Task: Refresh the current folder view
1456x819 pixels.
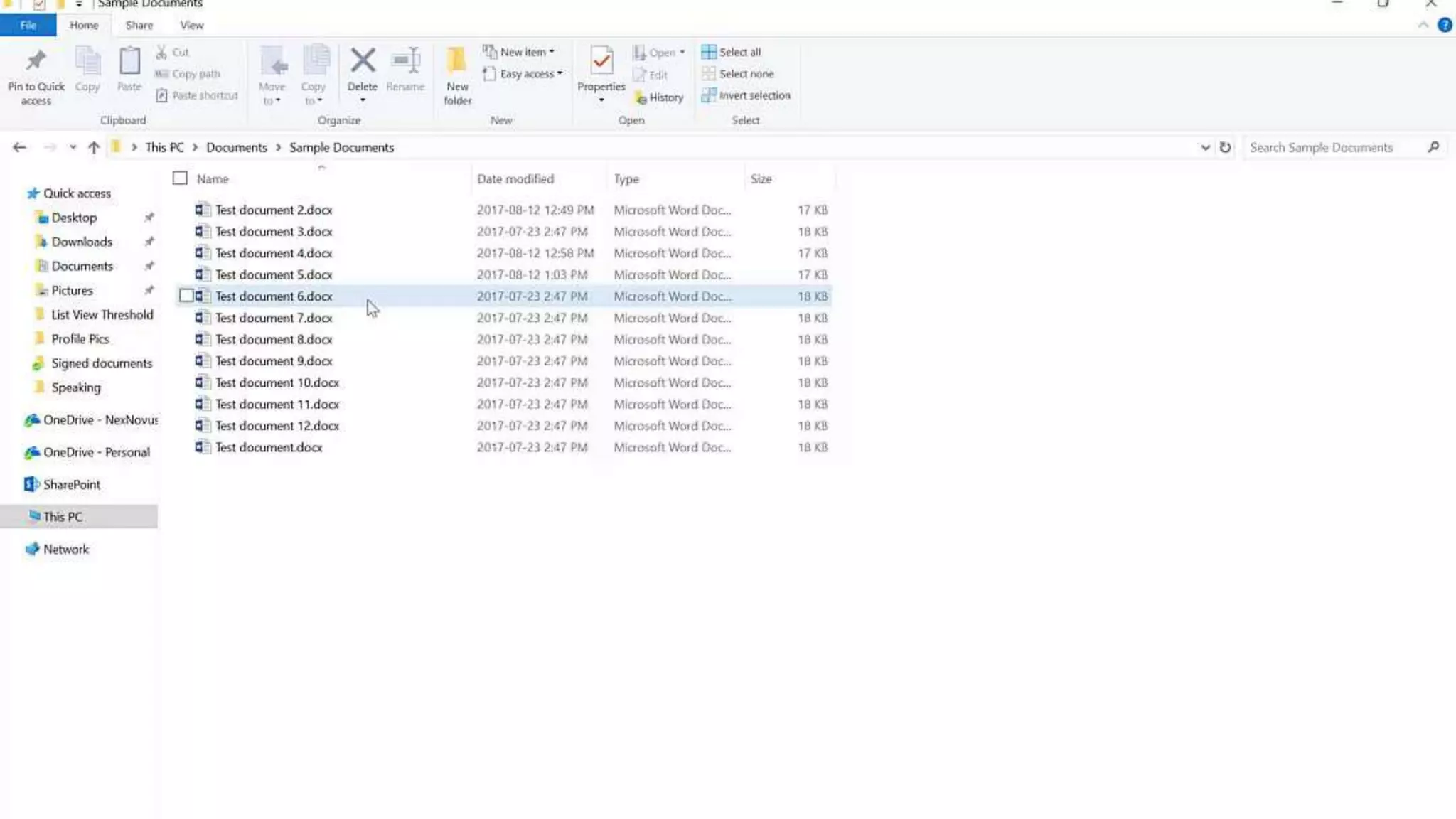Action: [1225, 147]
